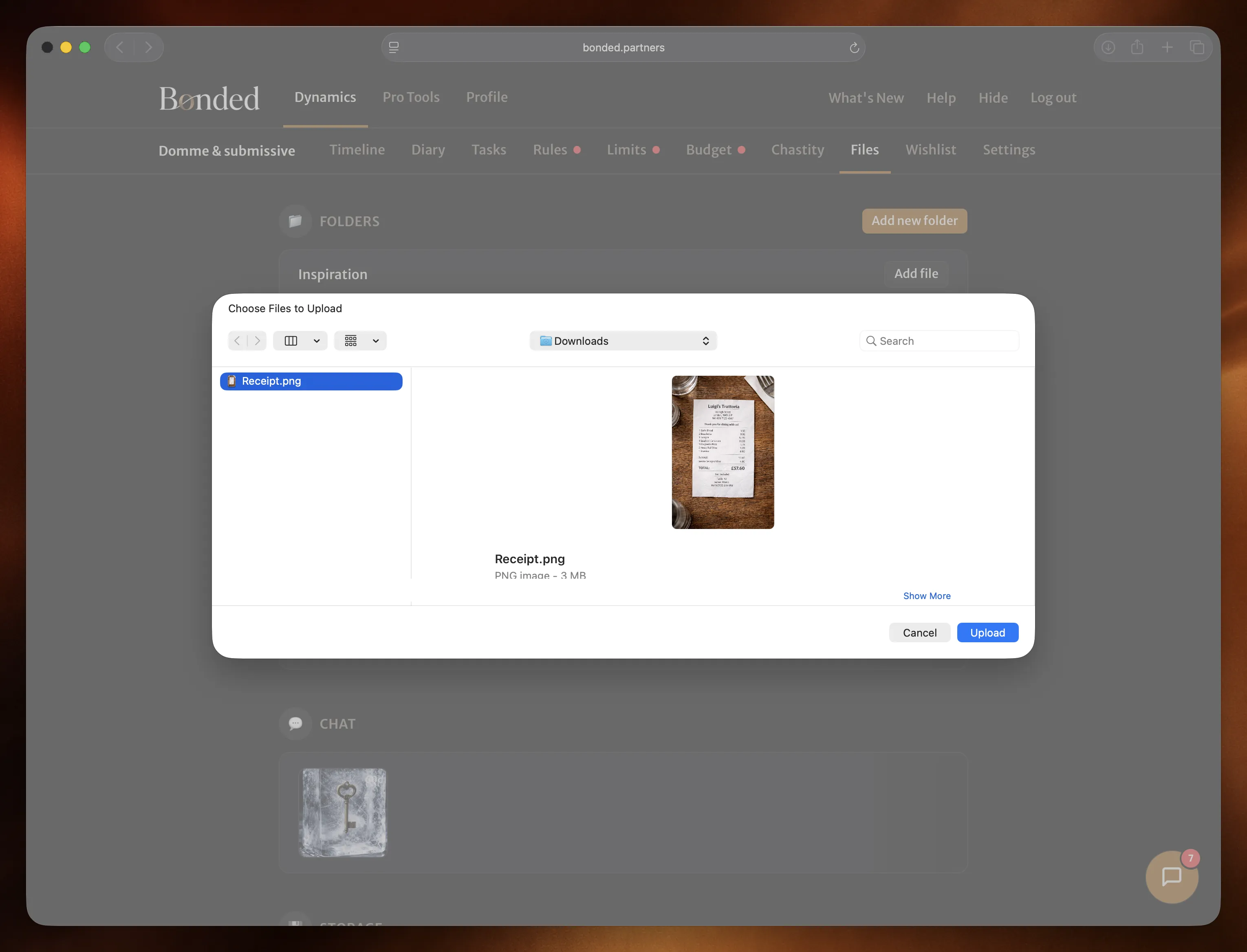Viewport: 1247px width, 952px height.
Task: Click the Safari forward arrow
Action: (148, 47)
